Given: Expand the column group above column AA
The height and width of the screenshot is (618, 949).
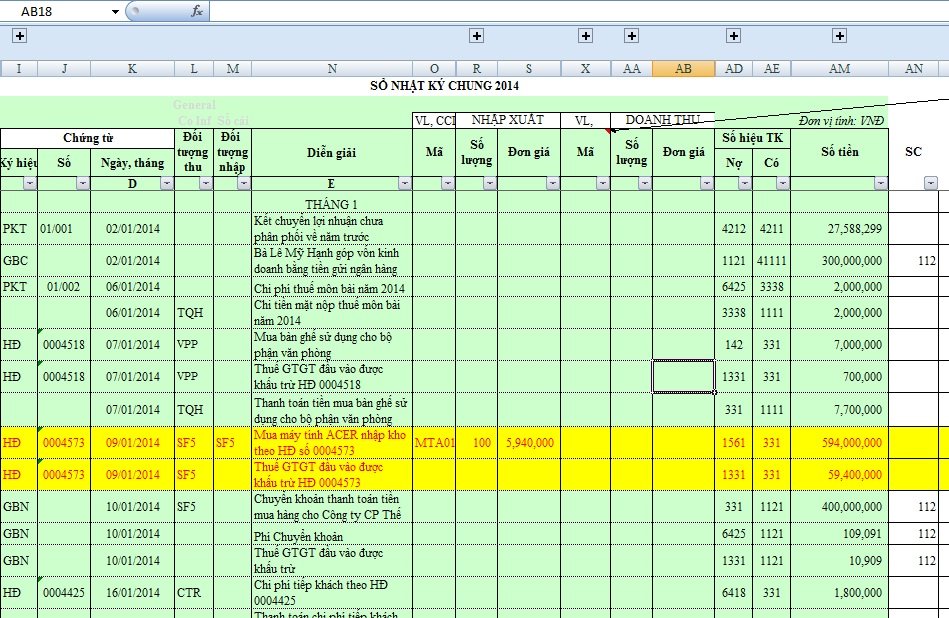Looking at the screenshot, I should coord(631,36).
